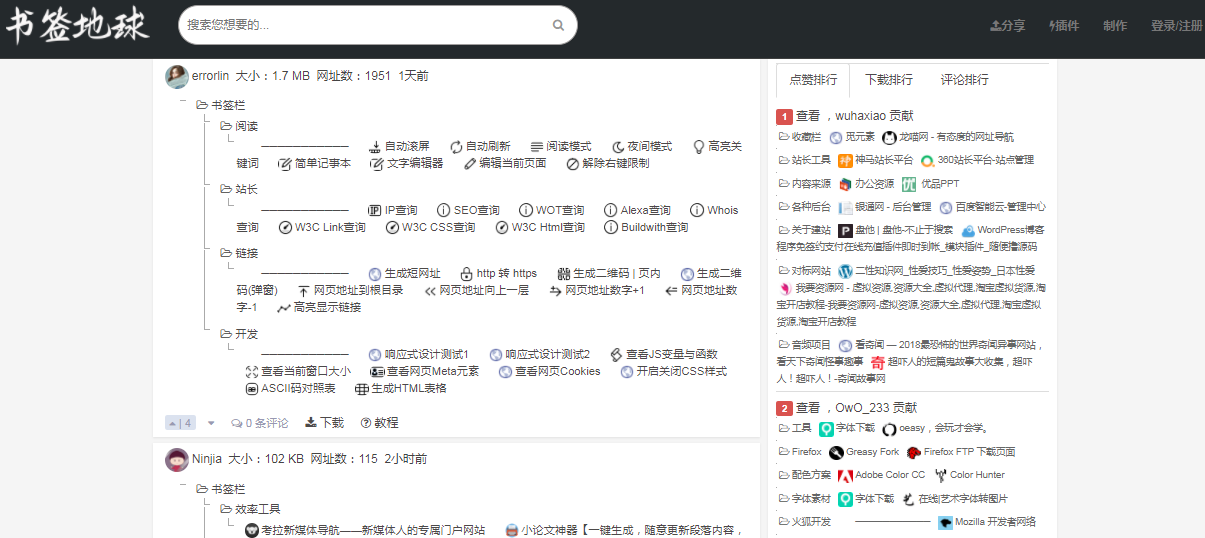Click errorlin's avatar image
The image size is (1205, 538).
point(177,76)
